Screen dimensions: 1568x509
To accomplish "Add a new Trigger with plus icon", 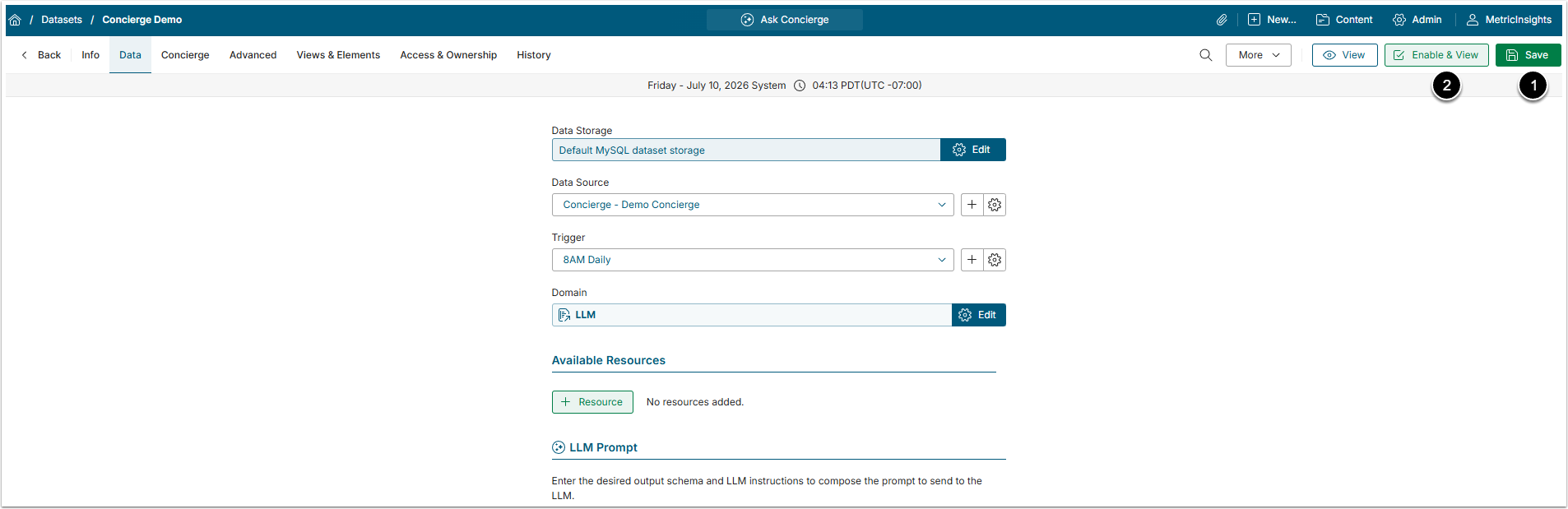I will (972, 260).
